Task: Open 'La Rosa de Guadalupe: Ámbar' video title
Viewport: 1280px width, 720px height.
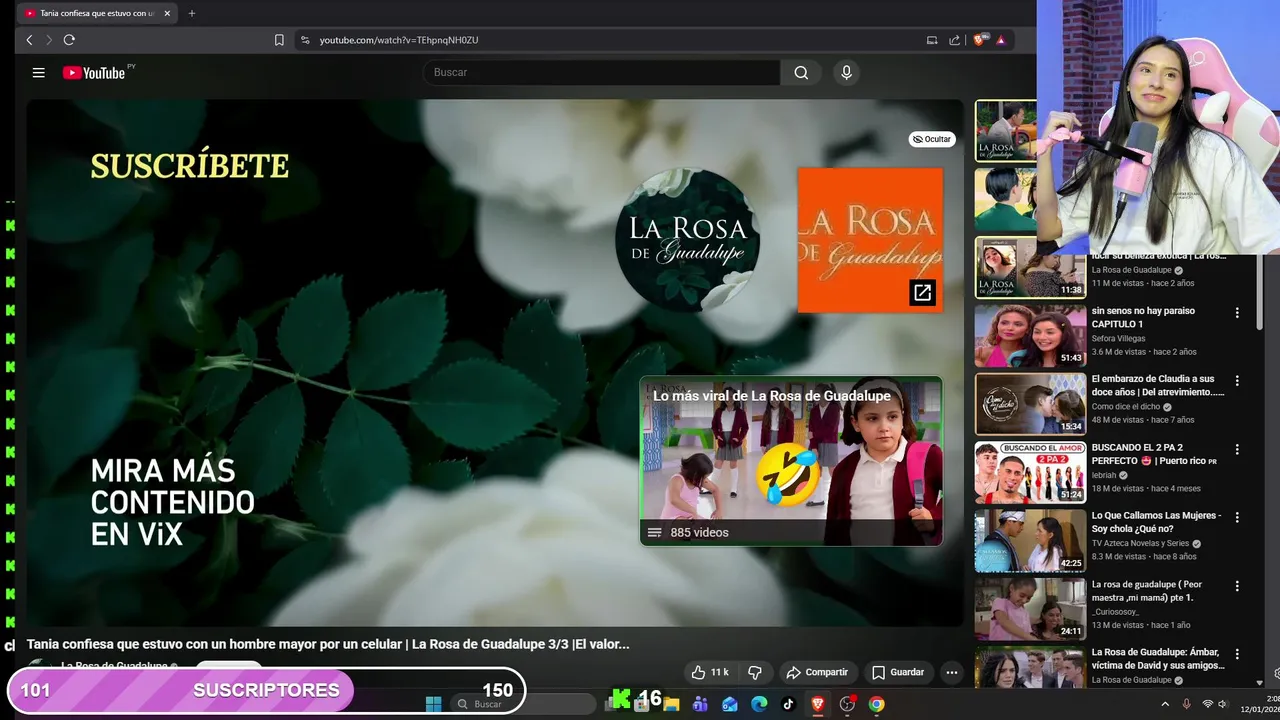Action: tap(1158, 658)
